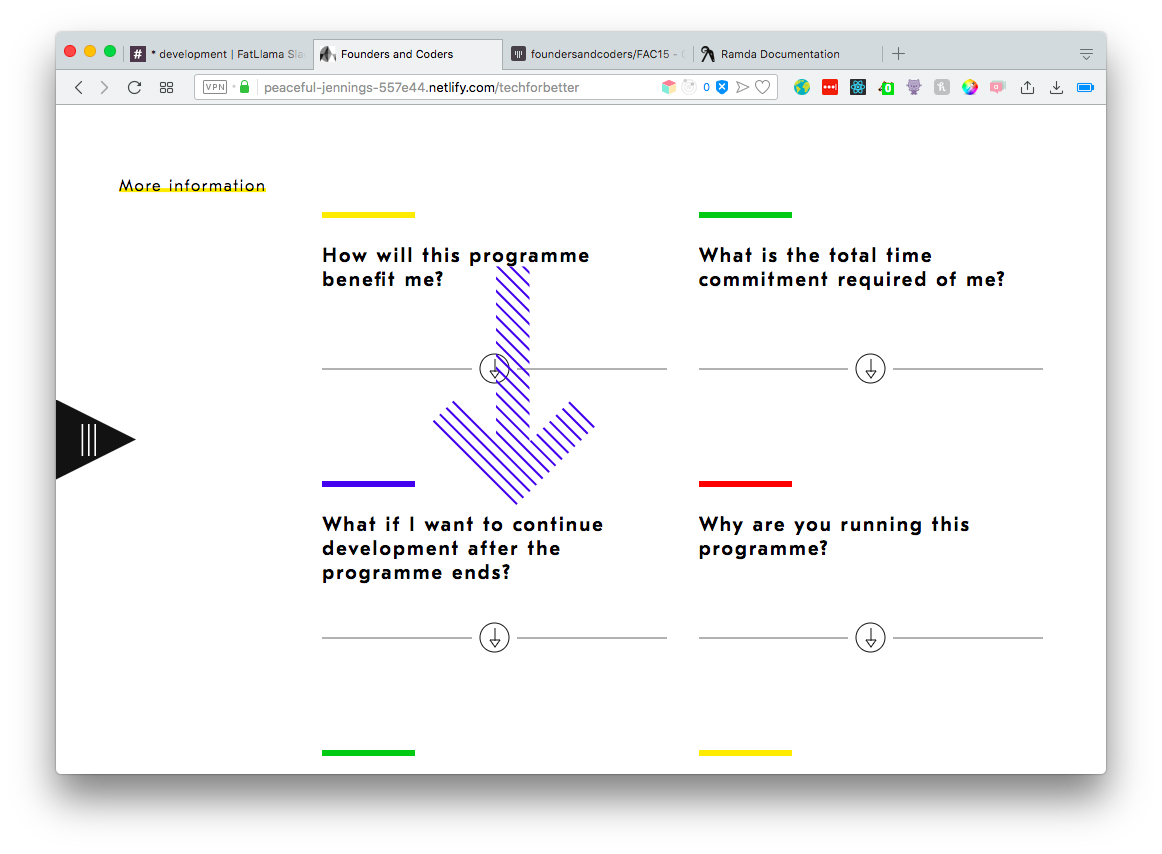1162x854 pixels.
Task: Click 'What is the total time commitment required' text
Action: 851,268
